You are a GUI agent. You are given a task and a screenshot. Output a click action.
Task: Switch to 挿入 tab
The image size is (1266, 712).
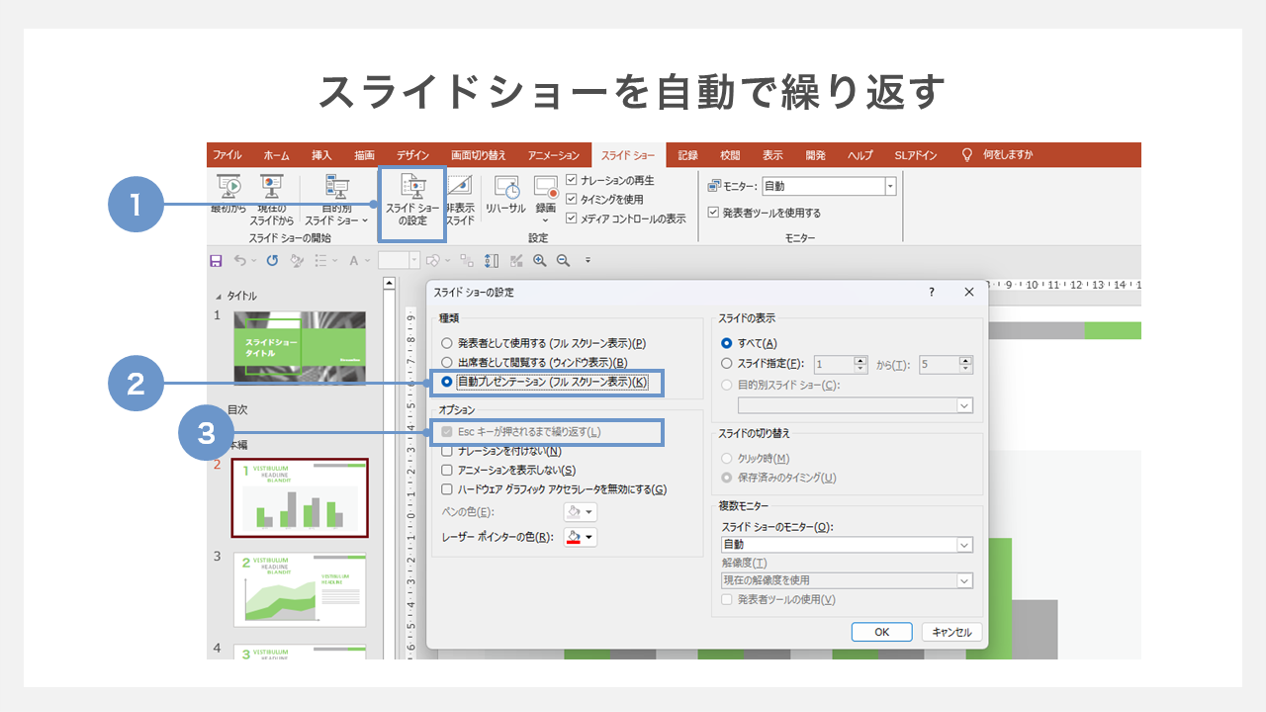tap(322, 155)
